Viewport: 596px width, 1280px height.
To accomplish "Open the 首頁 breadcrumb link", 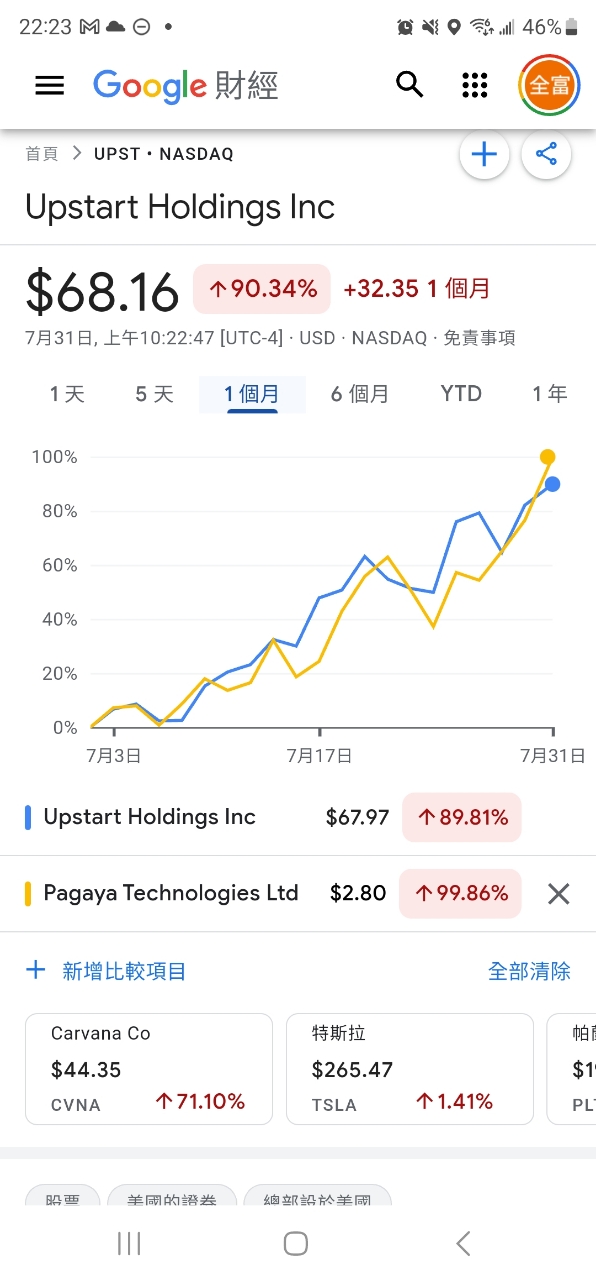I will (x=42, y=154).
